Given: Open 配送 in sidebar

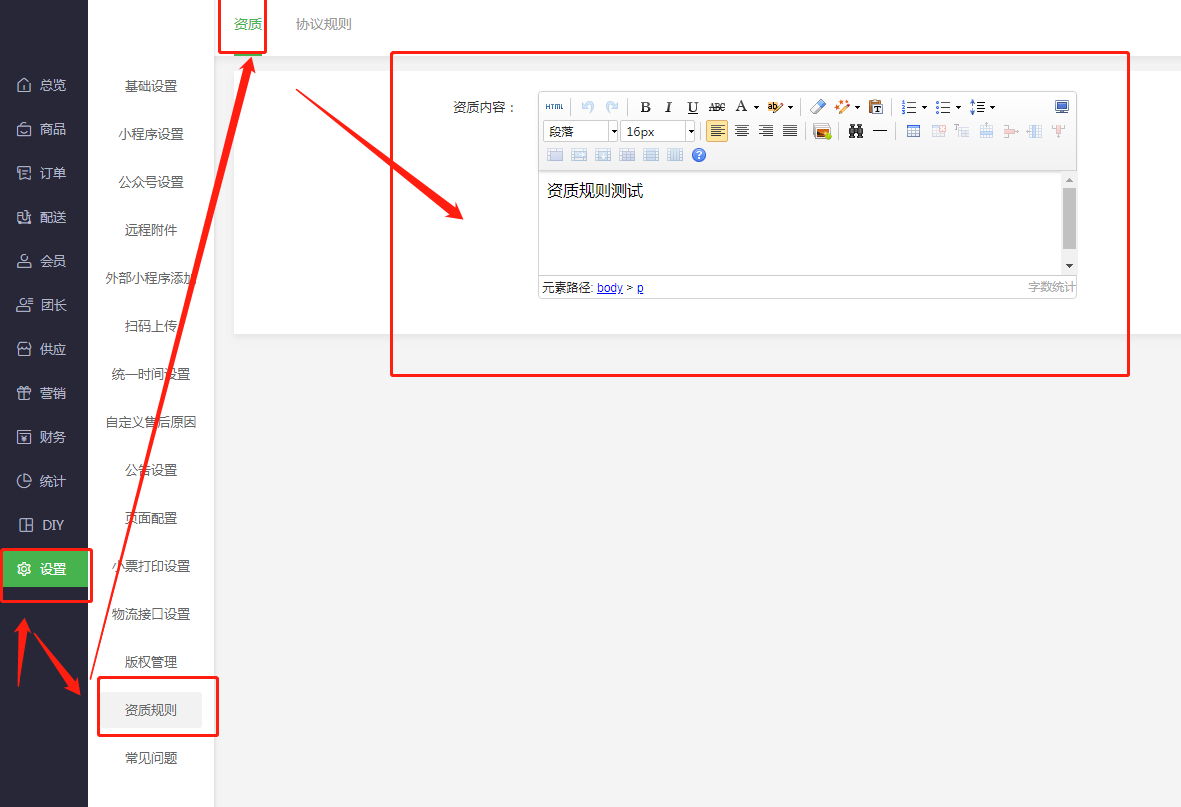Looking at the screenshot, I should [44, 217].
